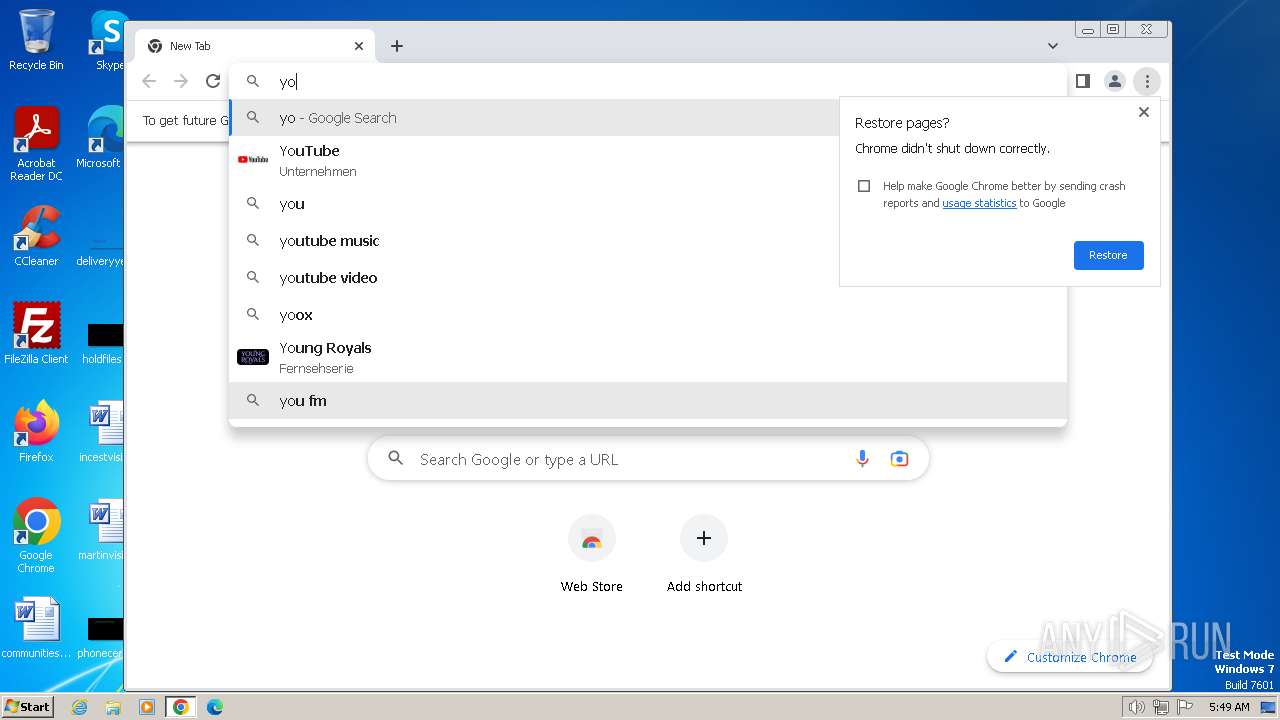The width and height of the screenshot is (1280, 720).
Task: Click the Restore button
Action: [1108, 255]
